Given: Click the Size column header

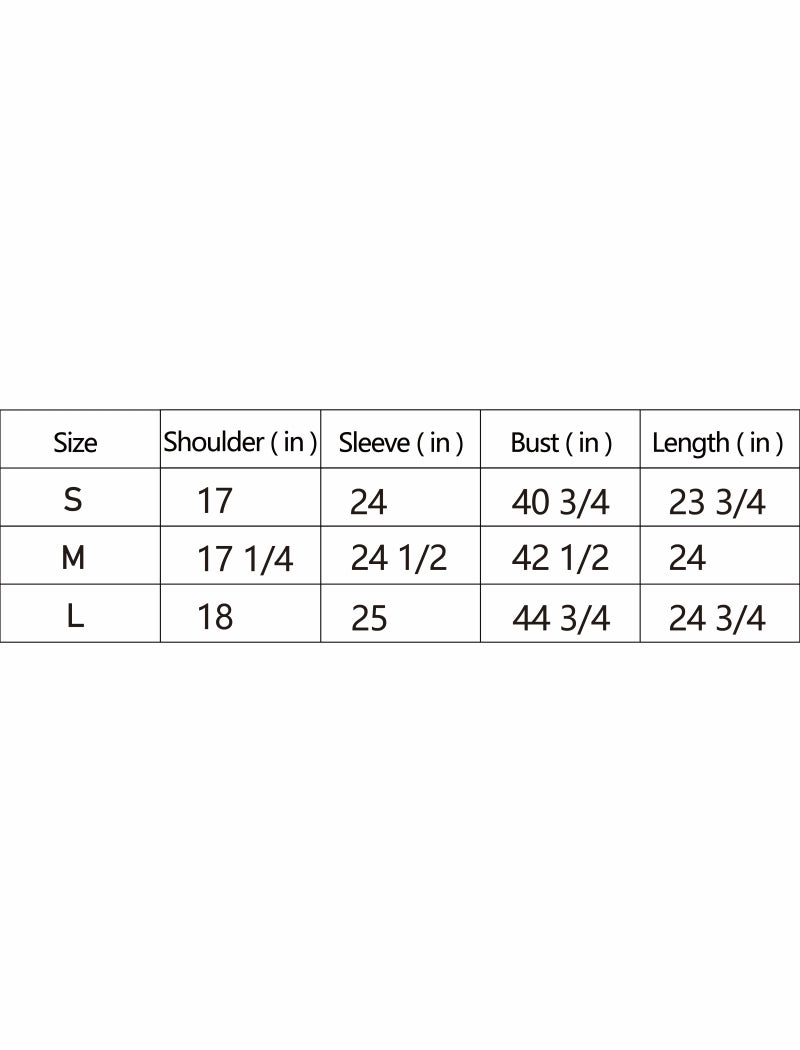Looking at the screenshot, I should pos(75,442).
